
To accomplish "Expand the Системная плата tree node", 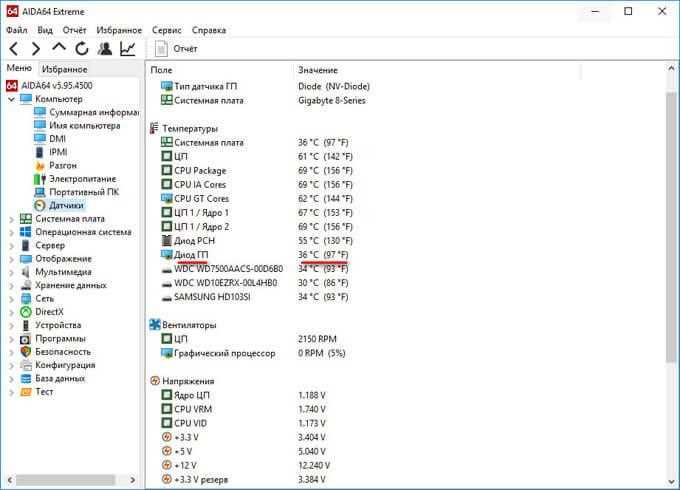I will pos(11,219).
